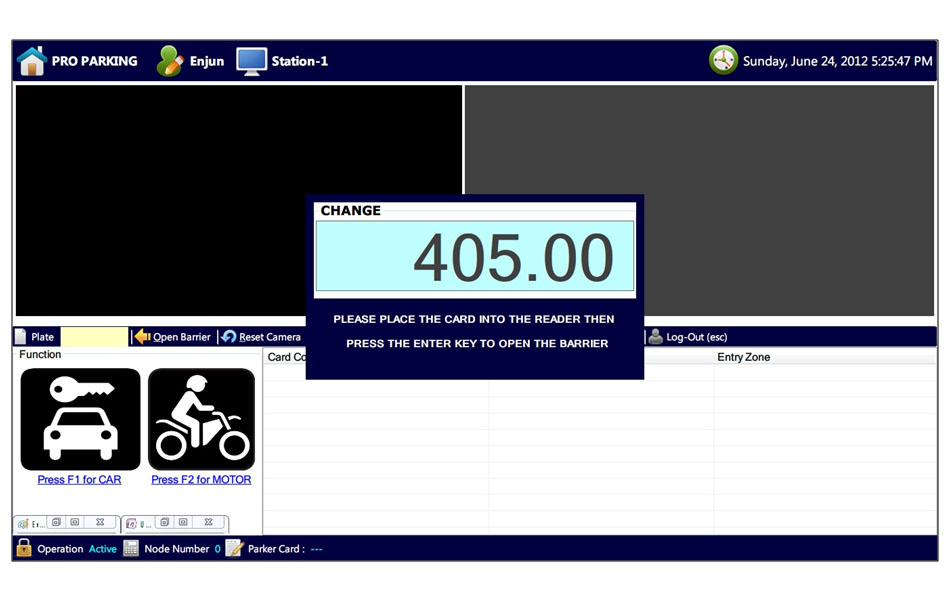950x600 pixels.
Task: Click the Enjun user profile icon
Action: pyautogui.click(x=170, y=61)
